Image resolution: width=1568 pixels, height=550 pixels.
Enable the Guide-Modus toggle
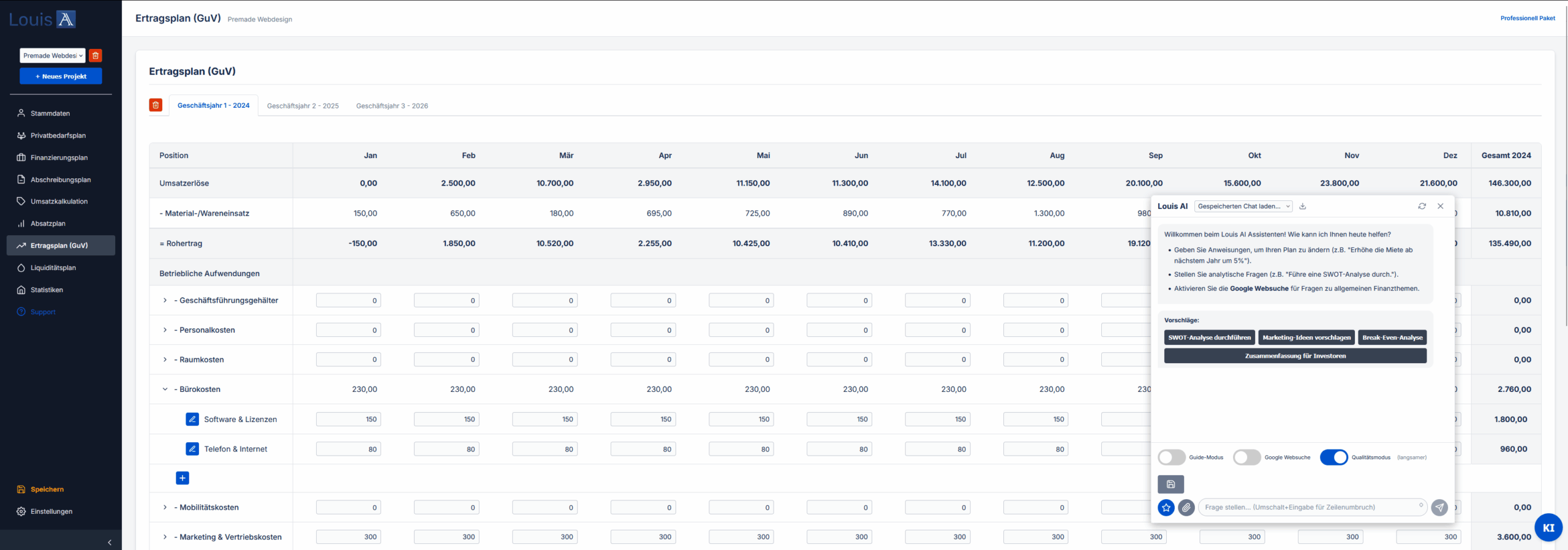[x=1171, y=458]
